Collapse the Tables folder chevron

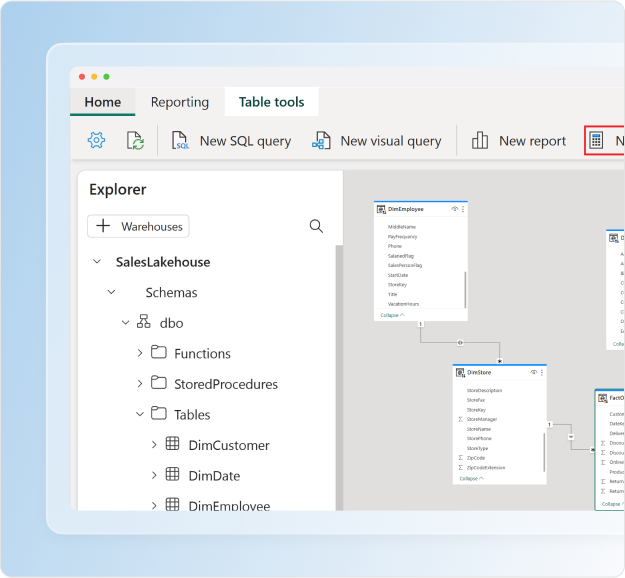pyautogui.click(x=140, y=414)
